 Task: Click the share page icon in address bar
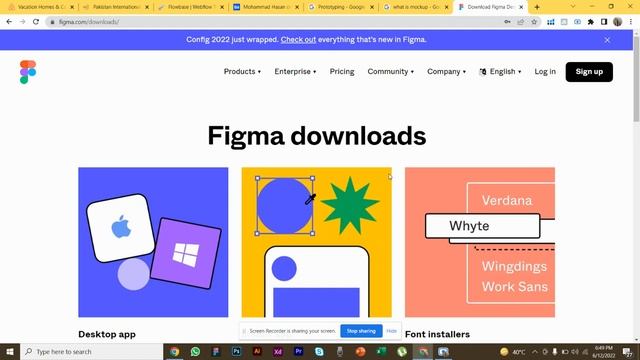521,22
